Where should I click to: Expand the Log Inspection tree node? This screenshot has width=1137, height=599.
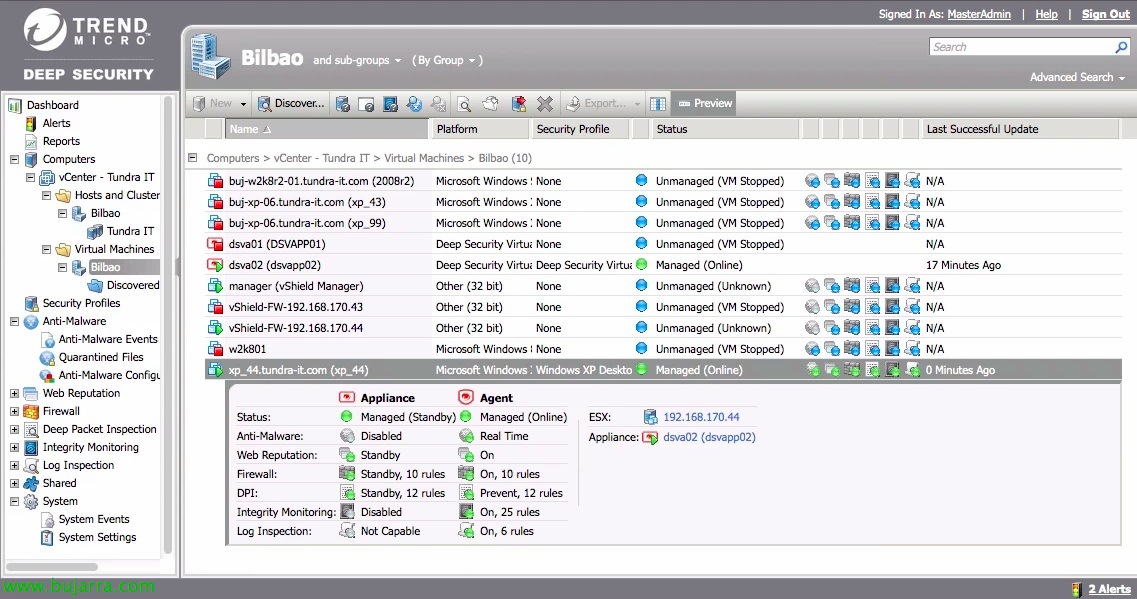tap(14, 466)
